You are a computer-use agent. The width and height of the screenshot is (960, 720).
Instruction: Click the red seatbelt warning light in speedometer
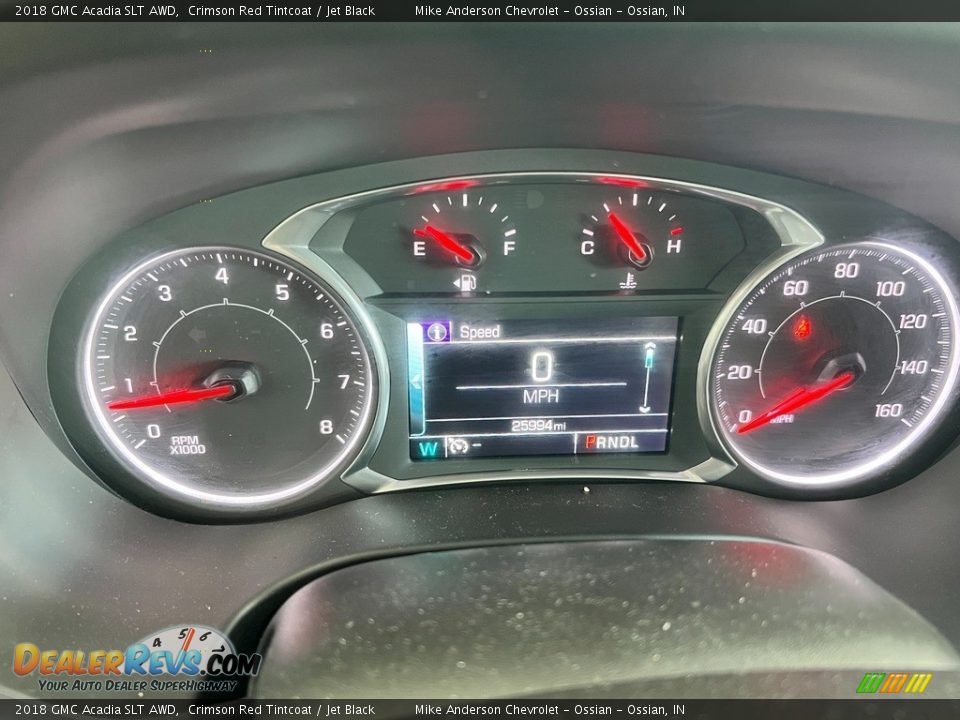802,328
